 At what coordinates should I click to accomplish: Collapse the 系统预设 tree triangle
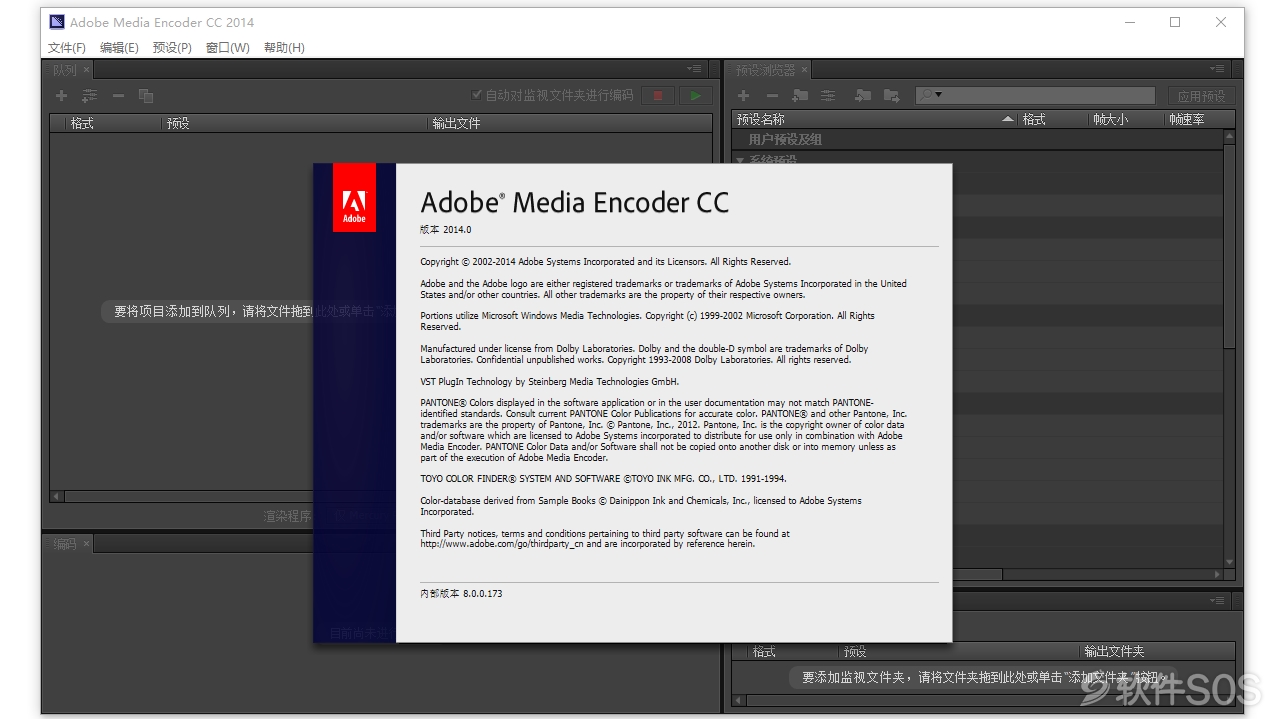(741, 160)
